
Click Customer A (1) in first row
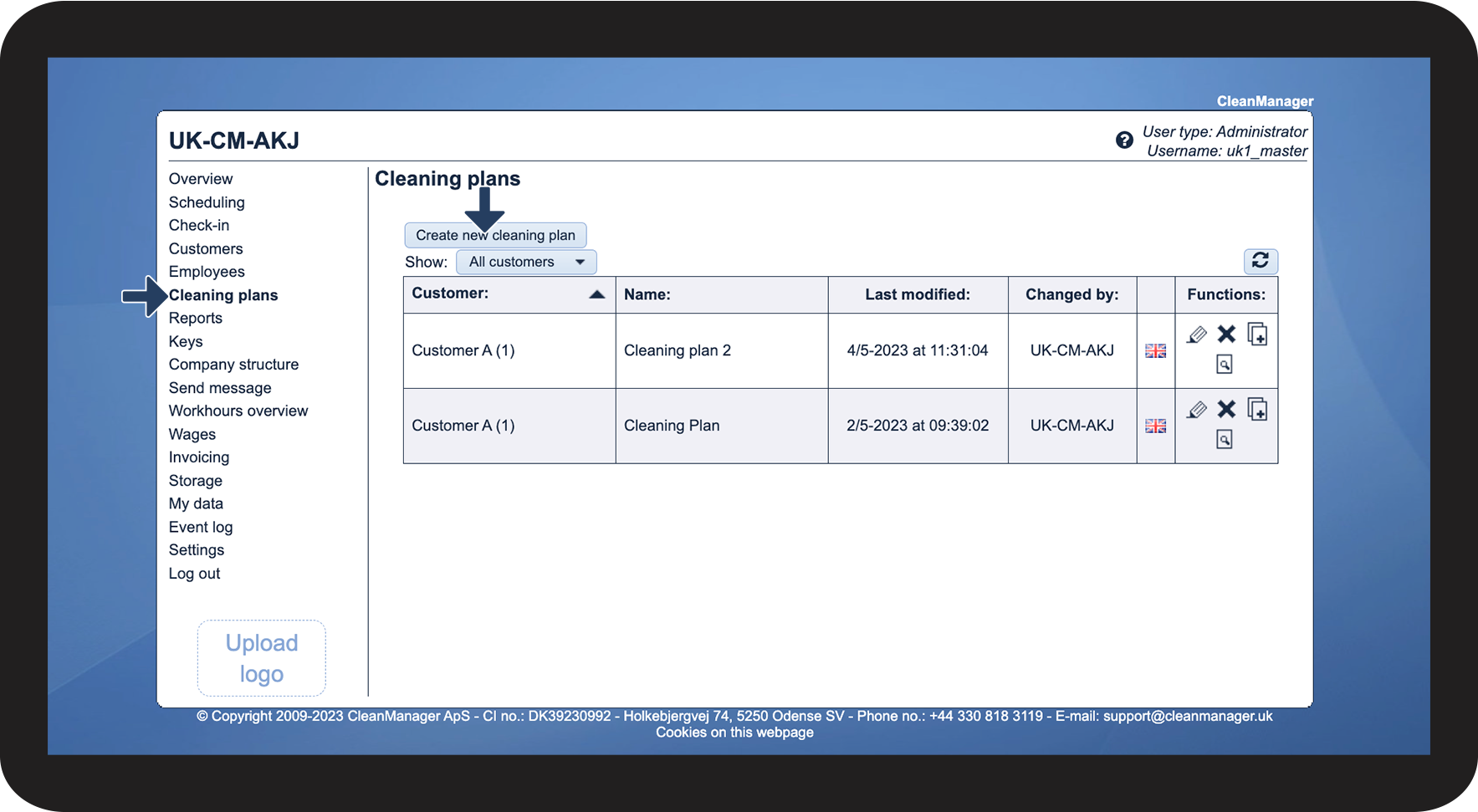click(463, 350)
